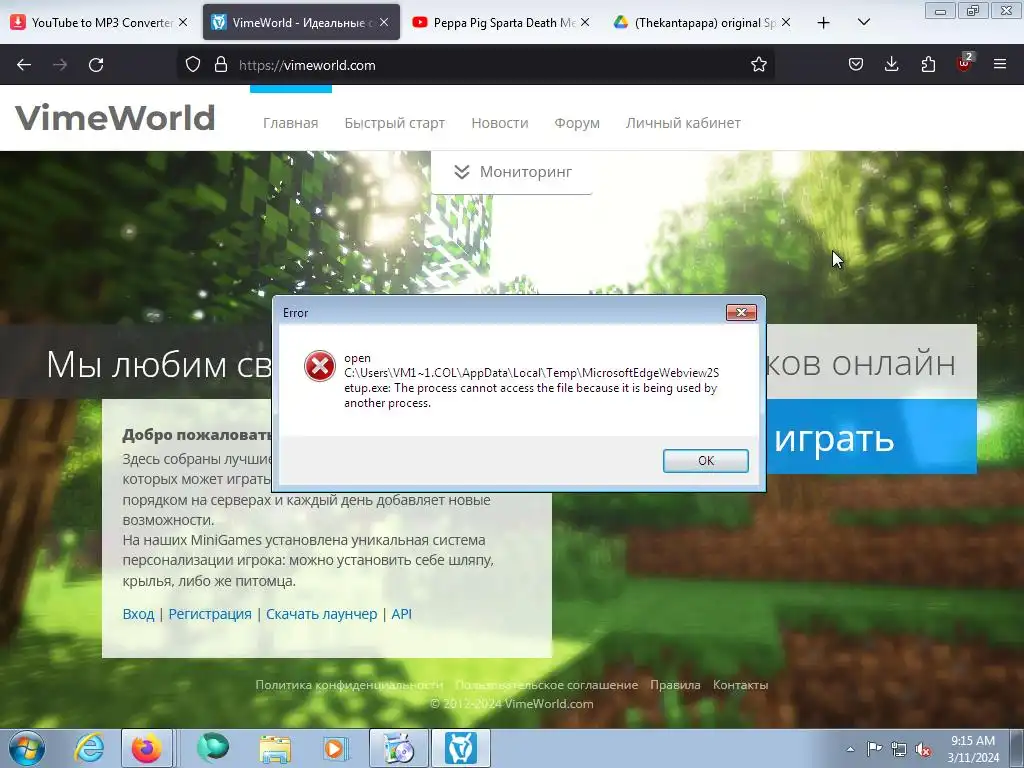Click Show desktop strip beside clock

click(x=1017, y=748)
